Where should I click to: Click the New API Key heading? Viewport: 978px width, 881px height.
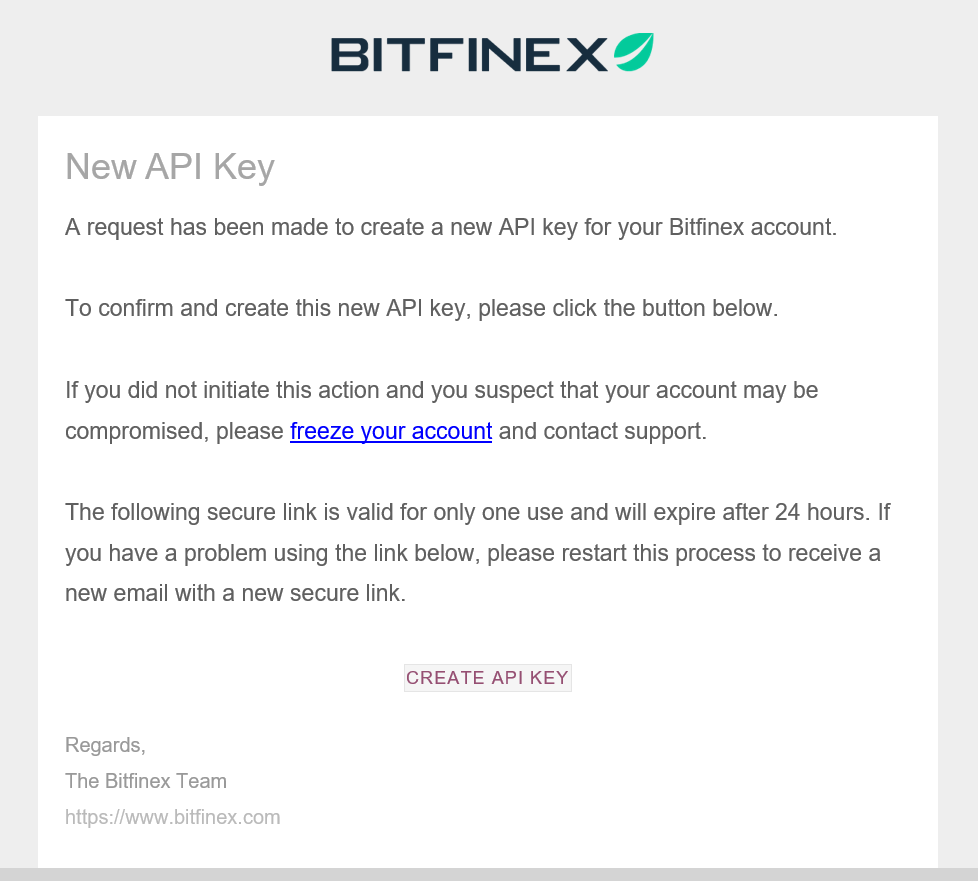tap(170, 167)
